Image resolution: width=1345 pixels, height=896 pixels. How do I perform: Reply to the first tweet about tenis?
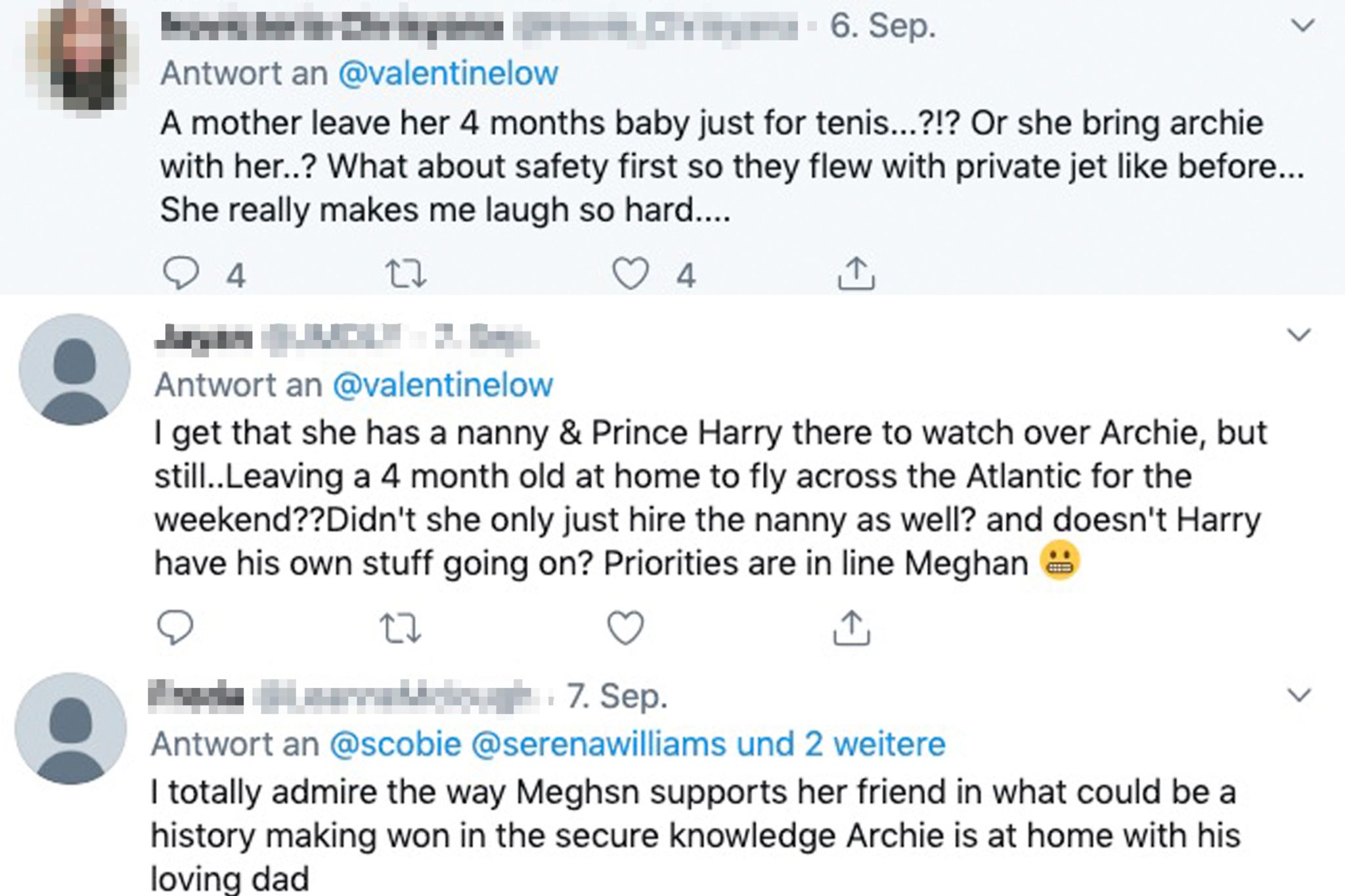tap(181, 273)
